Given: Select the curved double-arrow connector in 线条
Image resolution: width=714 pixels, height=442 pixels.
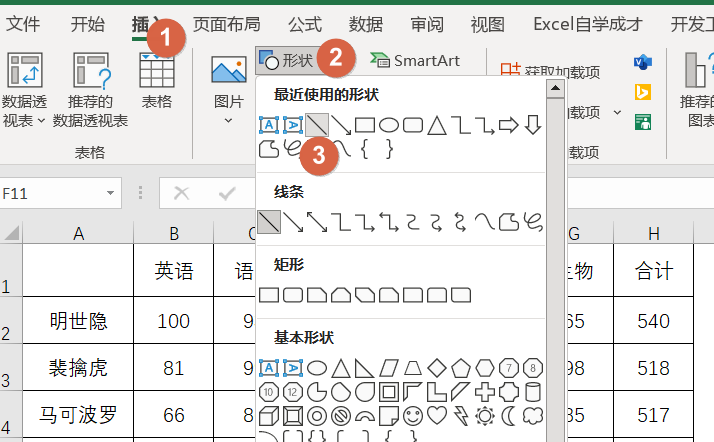Looking at the screenshot, I should coord(460,222).
